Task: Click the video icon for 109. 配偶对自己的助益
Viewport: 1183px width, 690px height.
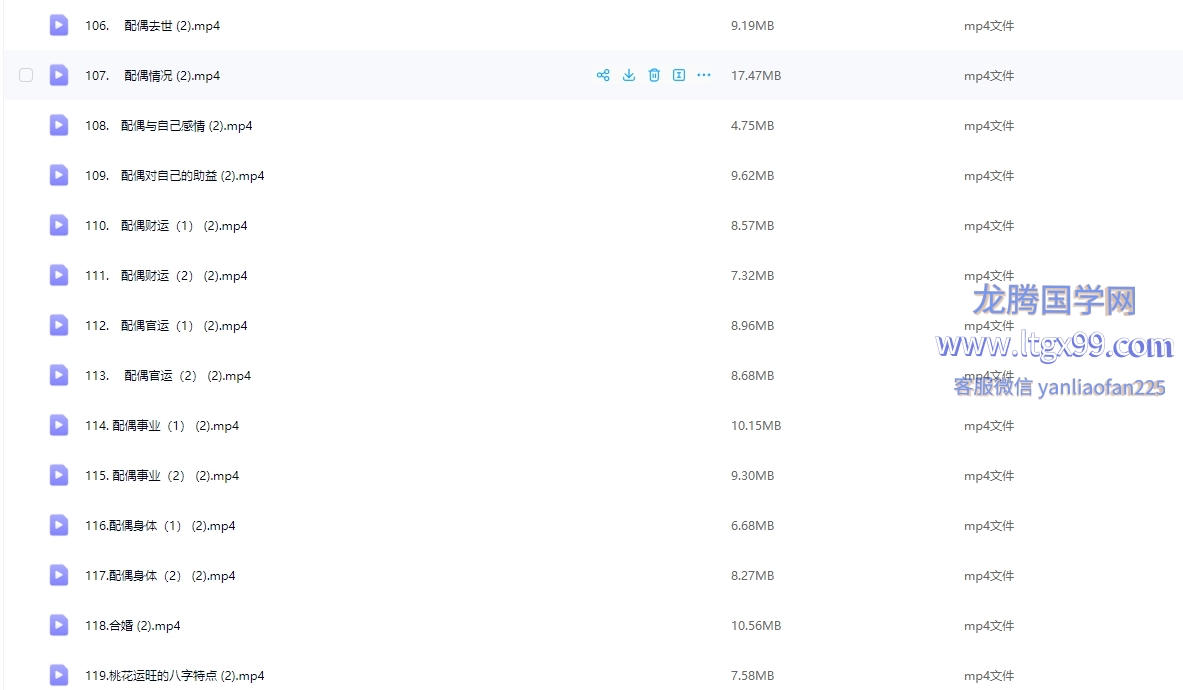Action: coord(59,176)
